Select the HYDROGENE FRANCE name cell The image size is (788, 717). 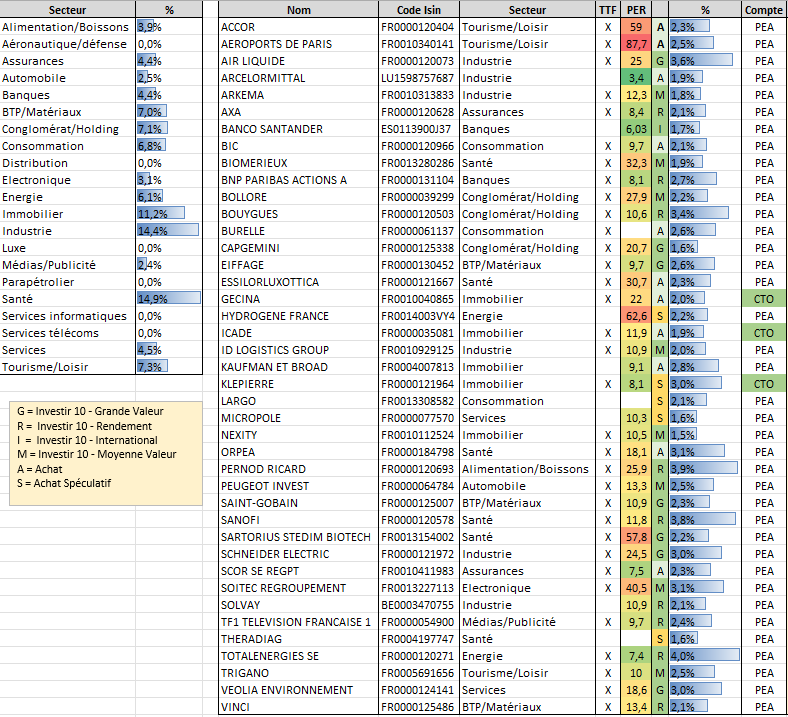tap(299, 316)
